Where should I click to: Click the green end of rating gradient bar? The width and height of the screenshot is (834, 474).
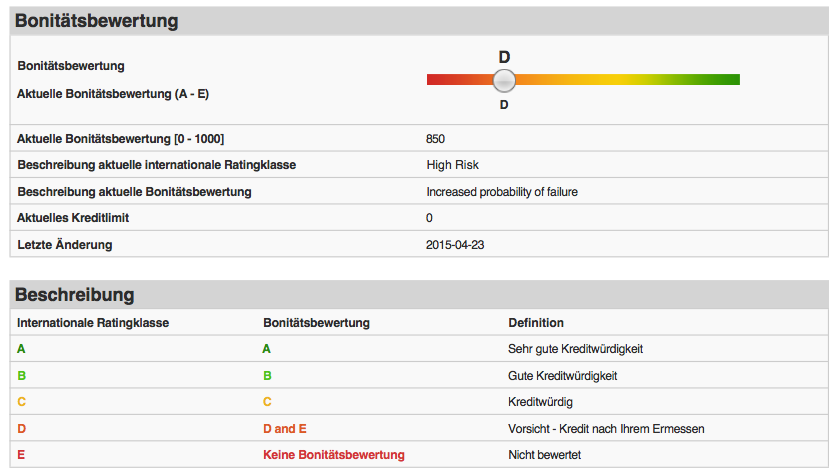(x=729, y=80)
